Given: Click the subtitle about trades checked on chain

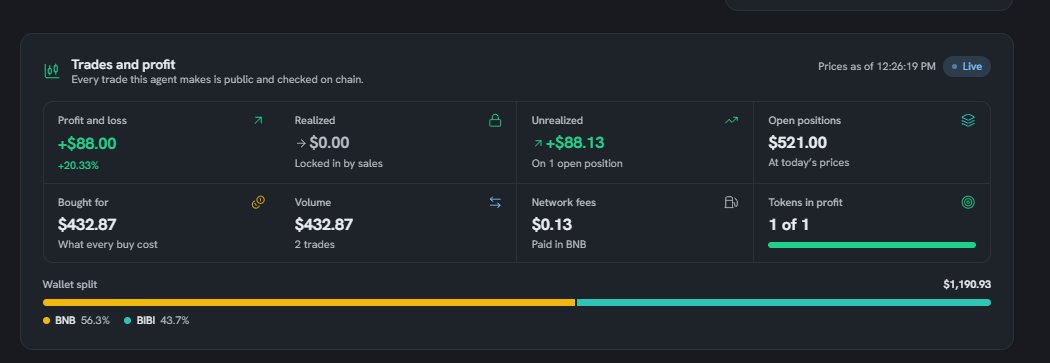Looking at the screenshot, I should 218,80.
